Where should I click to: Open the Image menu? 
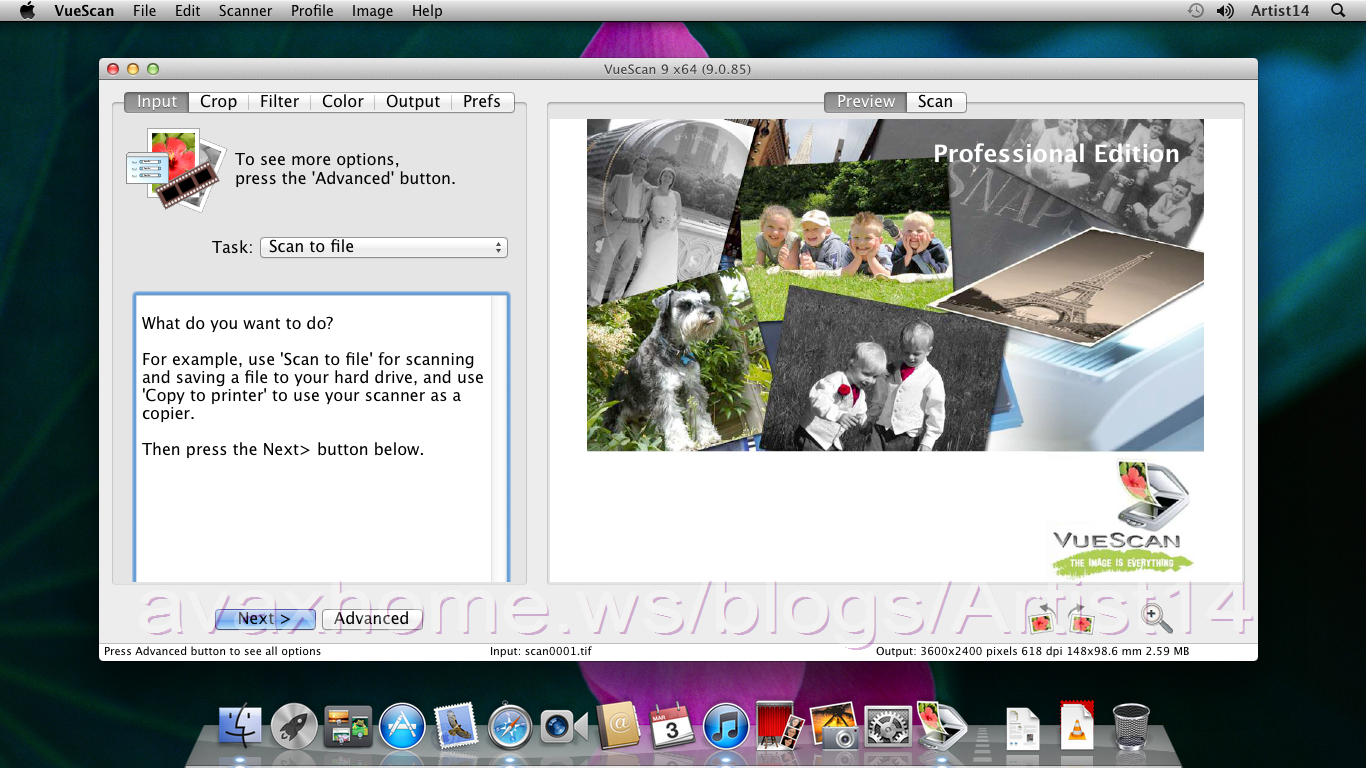tap(372, 11)
